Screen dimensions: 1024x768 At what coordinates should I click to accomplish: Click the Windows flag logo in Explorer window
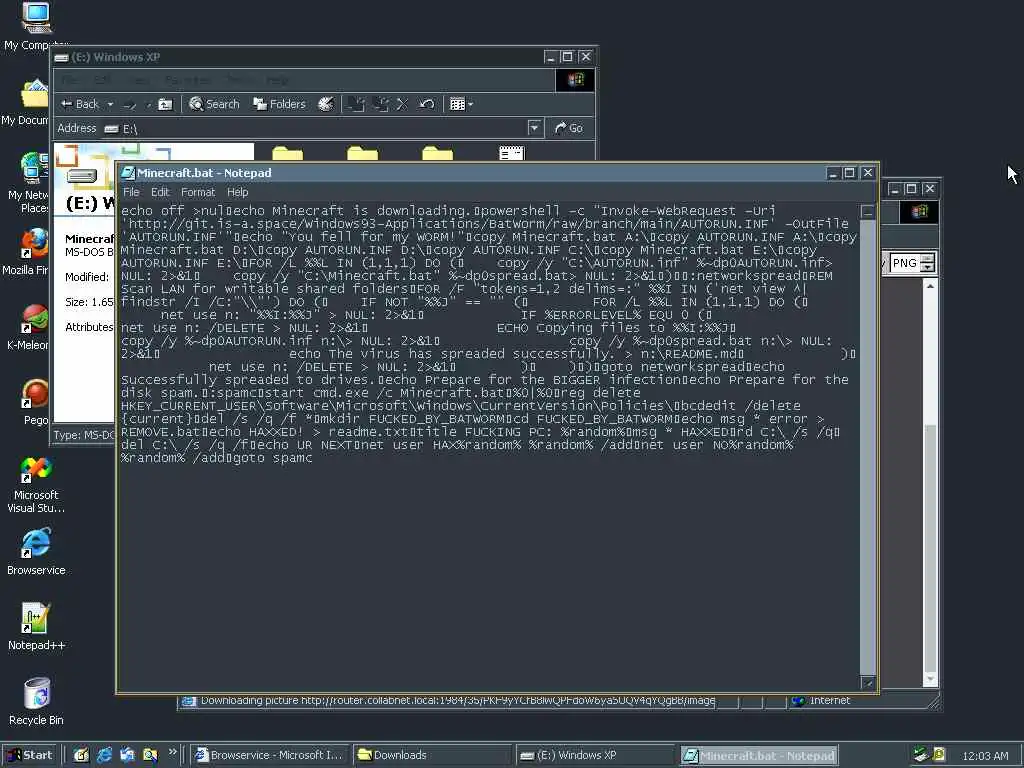coord(575,80)
